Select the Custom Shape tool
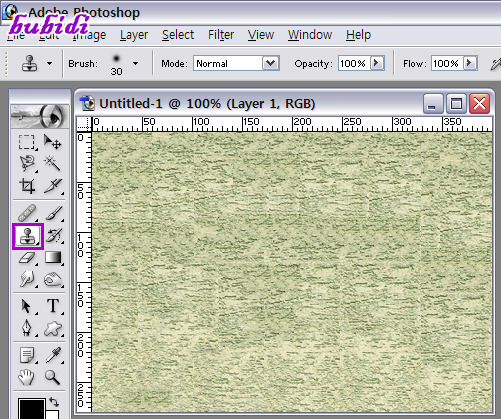This screenshot has height=419, width=501. click(53, 328)
